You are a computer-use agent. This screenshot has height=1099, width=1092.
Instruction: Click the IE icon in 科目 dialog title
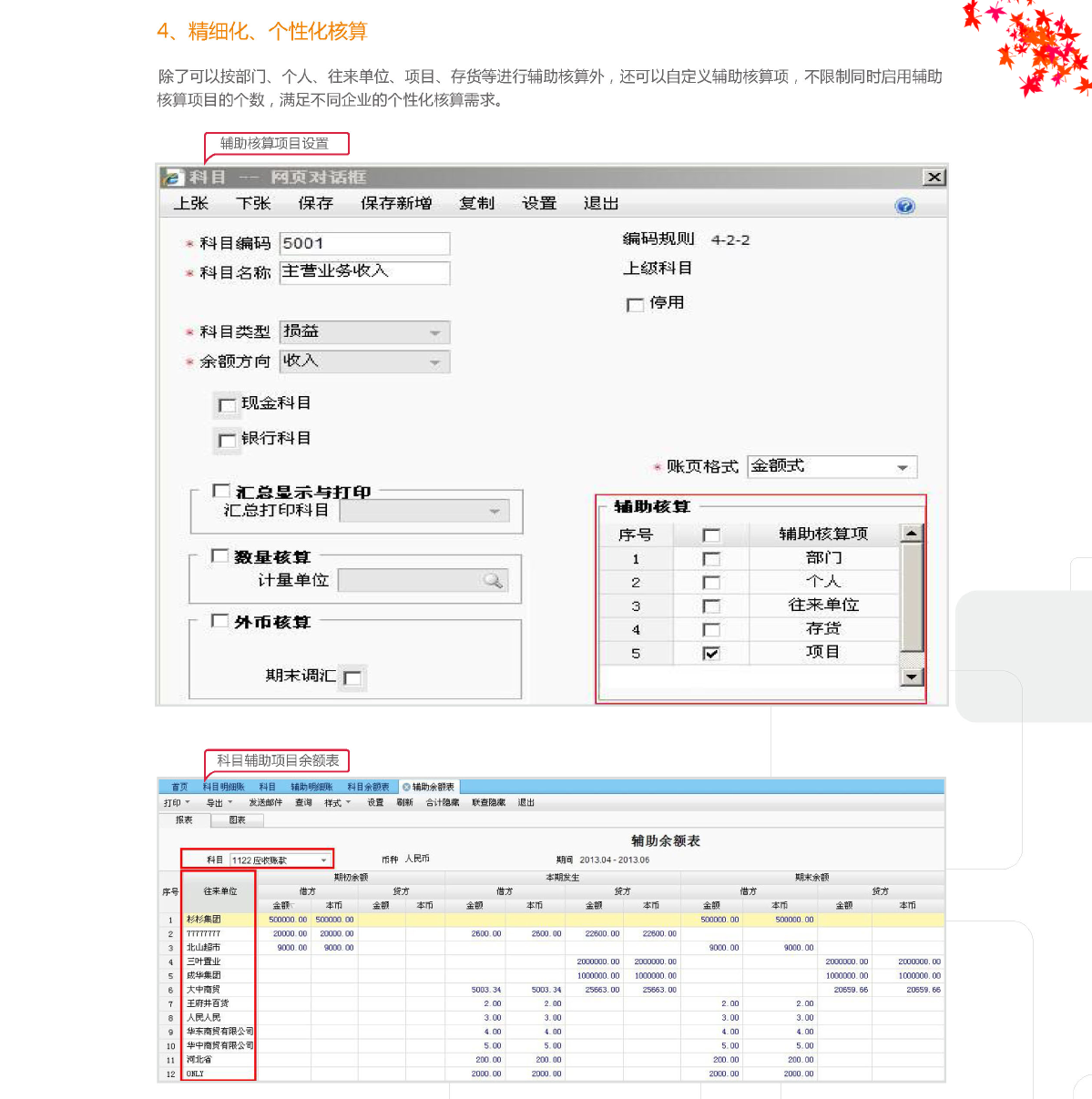pyautogui.click(x=173, y=178)
